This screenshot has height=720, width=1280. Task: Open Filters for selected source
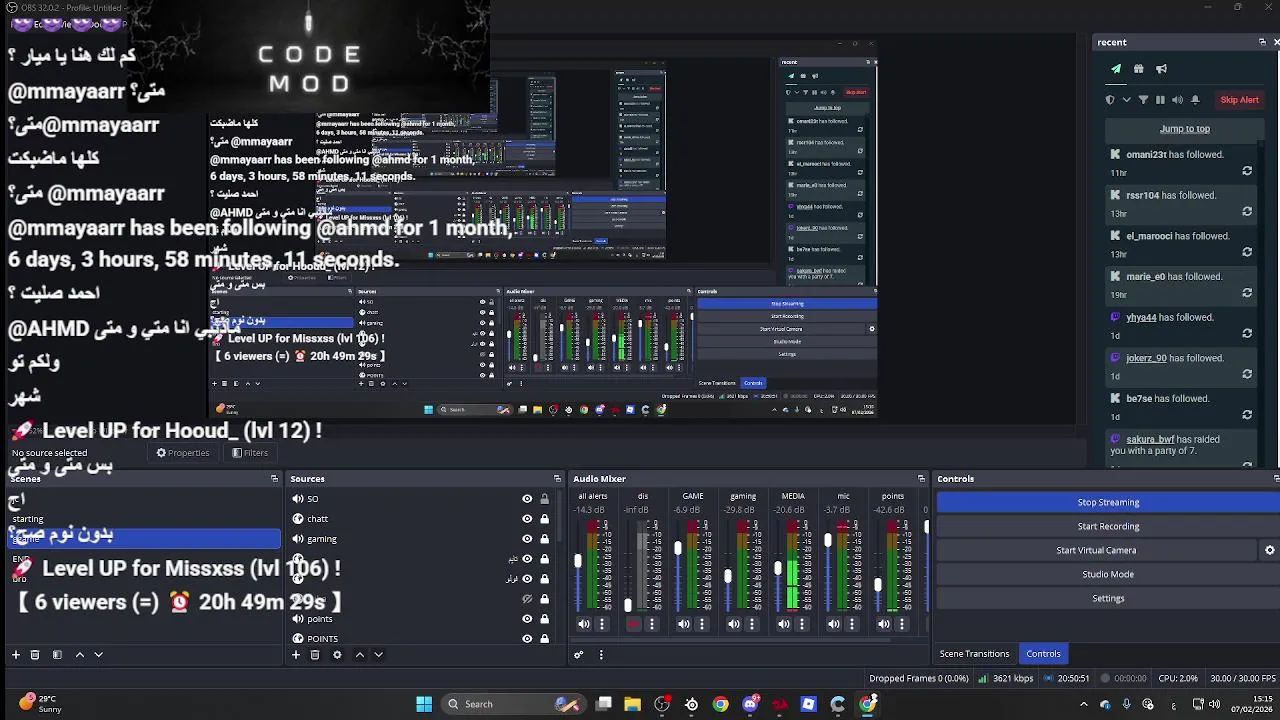pos(250,453)
